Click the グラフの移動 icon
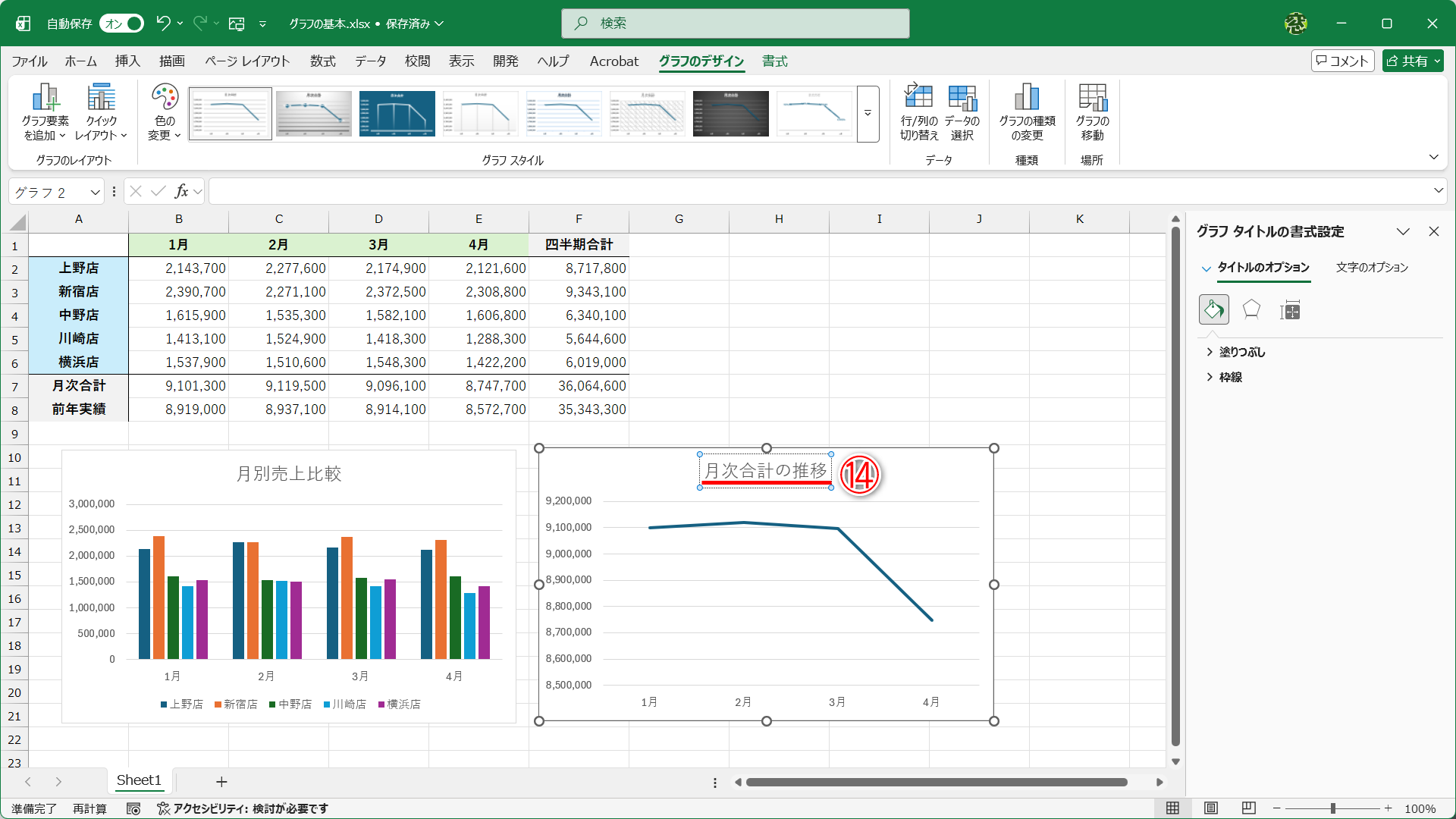Viewport: 1456px width, 819px height. [1092, 99]
